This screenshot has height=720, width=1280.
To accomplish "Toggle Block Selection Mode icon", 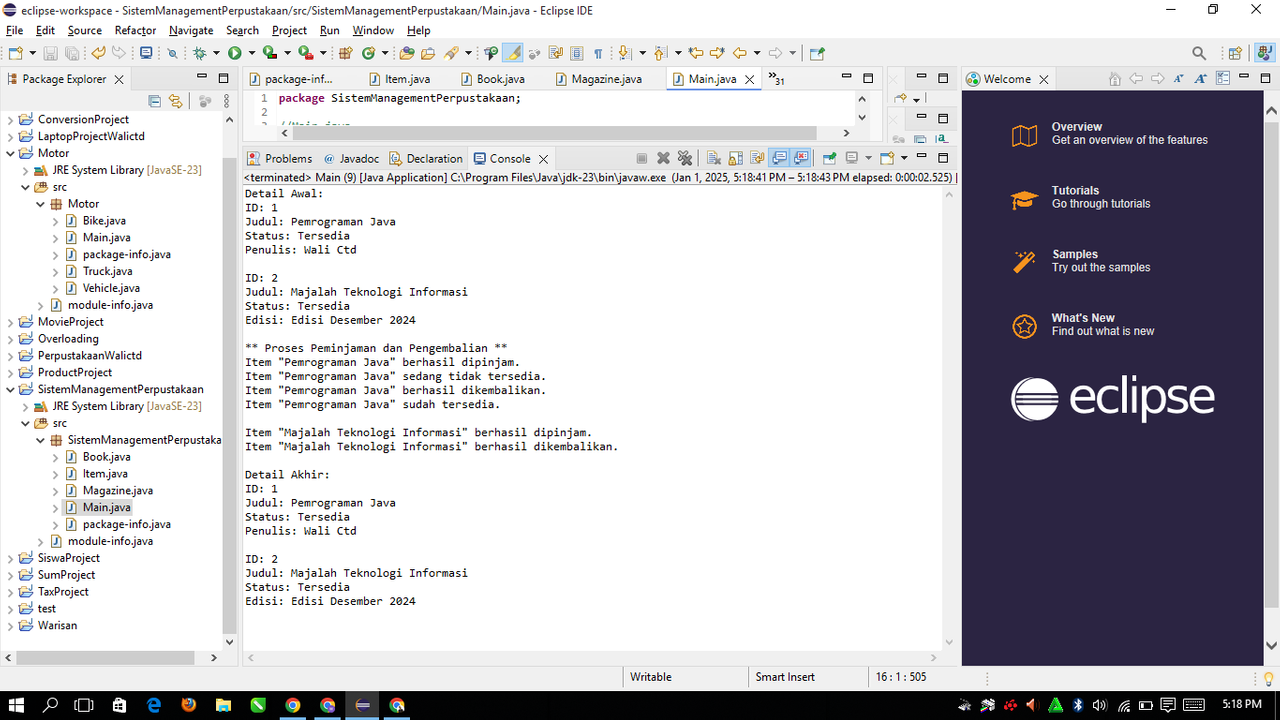I will click(577, 53).
